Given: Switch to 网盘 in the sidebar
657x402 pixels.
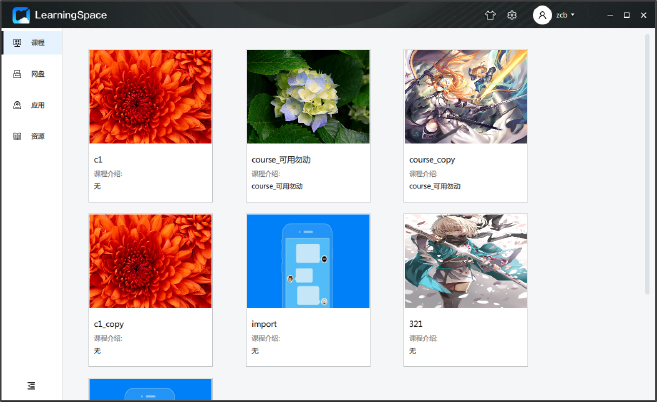Looking at the screenshot, I should coord(31,74).
